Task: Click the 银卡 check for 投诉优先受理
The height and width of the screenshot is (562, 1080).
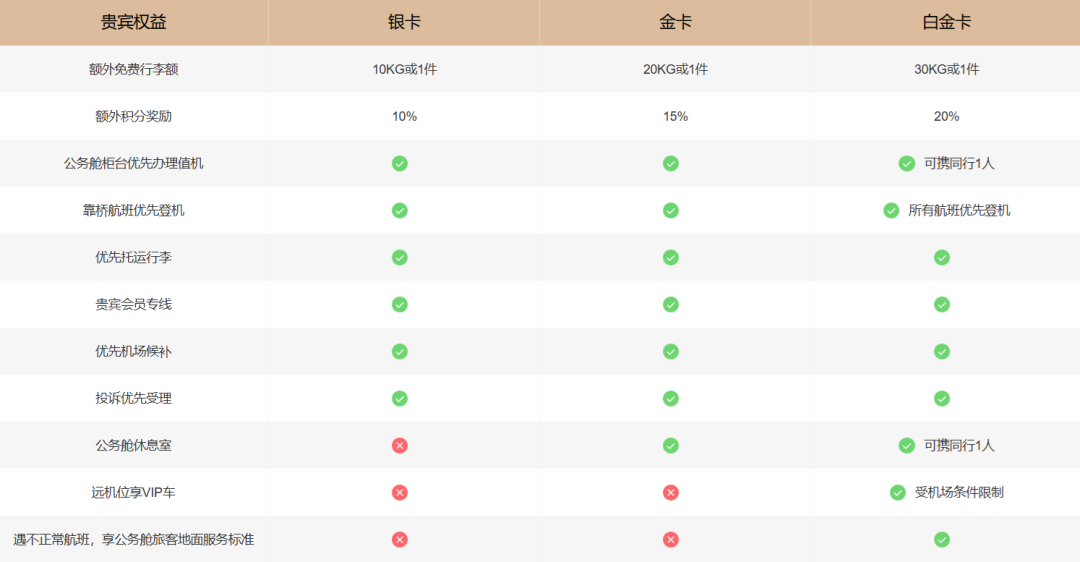Action: [399, 398]
